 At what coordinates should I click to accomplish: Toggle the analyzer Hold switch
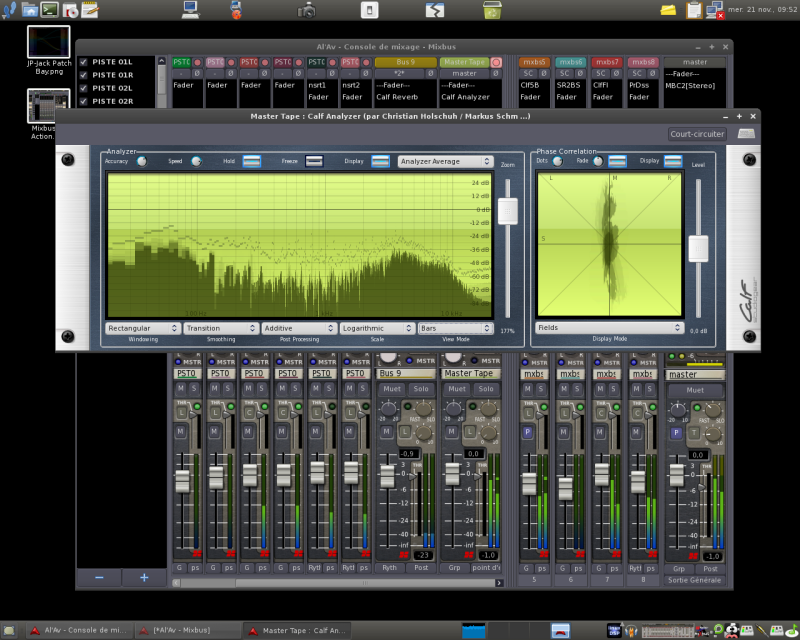(x=251, y=161)
